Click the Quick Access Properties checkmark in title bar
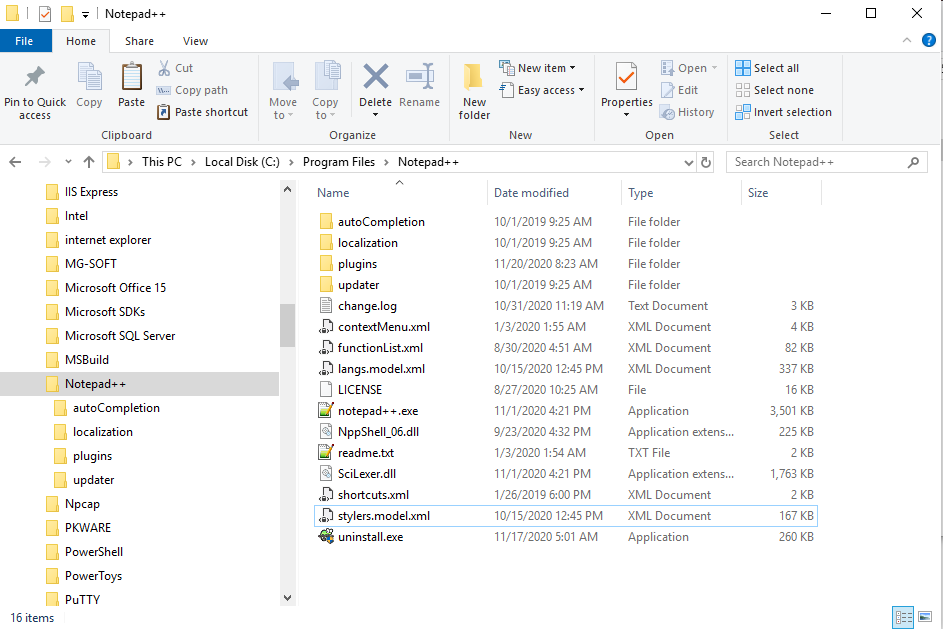 point(45,14)
